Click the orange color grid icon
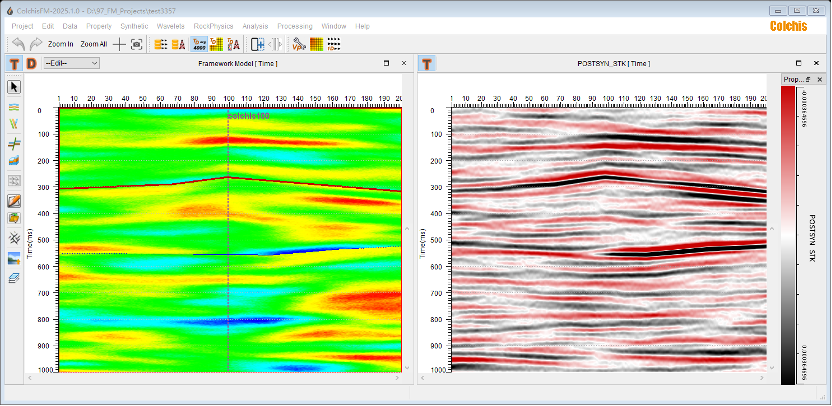832x406 pixels. point(316,45)
